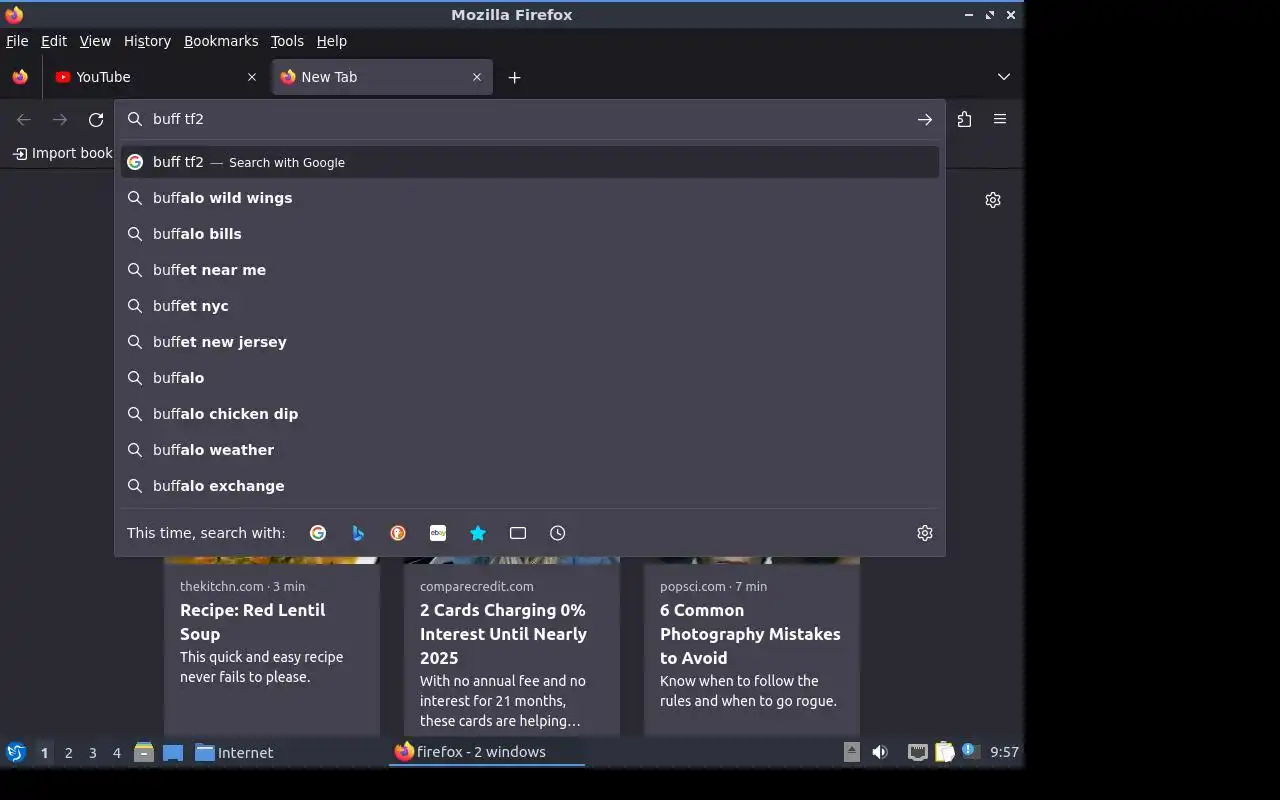Open the Internet folder in taskbar
The height and width of the screenshot is (800, 1280).
point(234,752)
